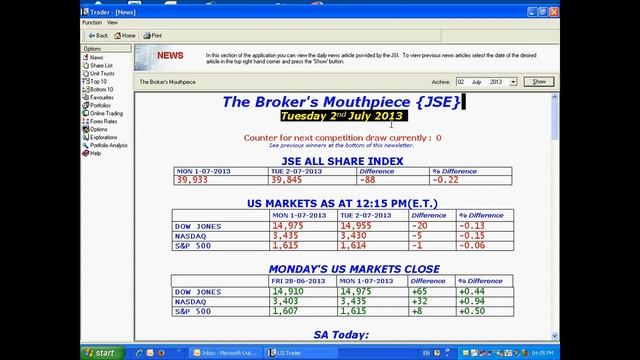Click 'The Broker's Mouthpiece {JSE}' title

tap(341, 102)
